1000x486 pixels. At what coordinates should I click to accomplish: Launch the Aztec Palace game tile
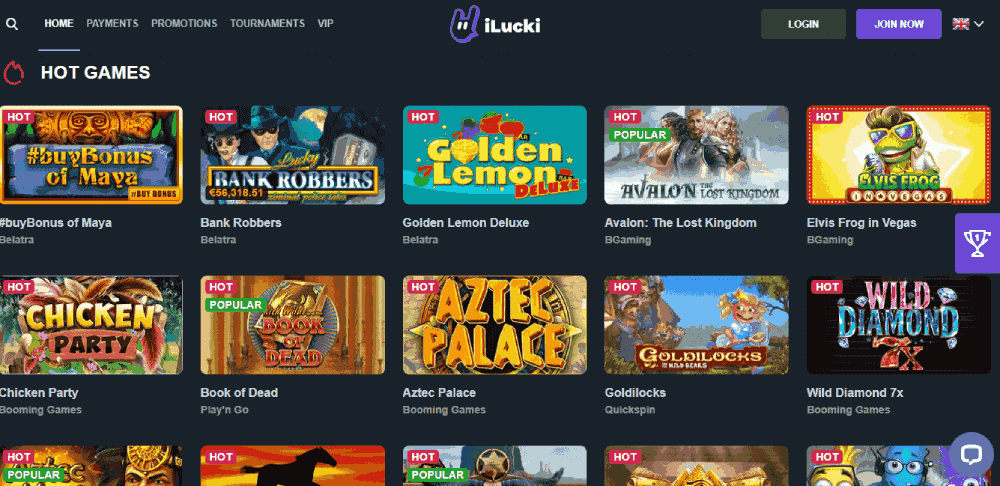pos(495,325)
